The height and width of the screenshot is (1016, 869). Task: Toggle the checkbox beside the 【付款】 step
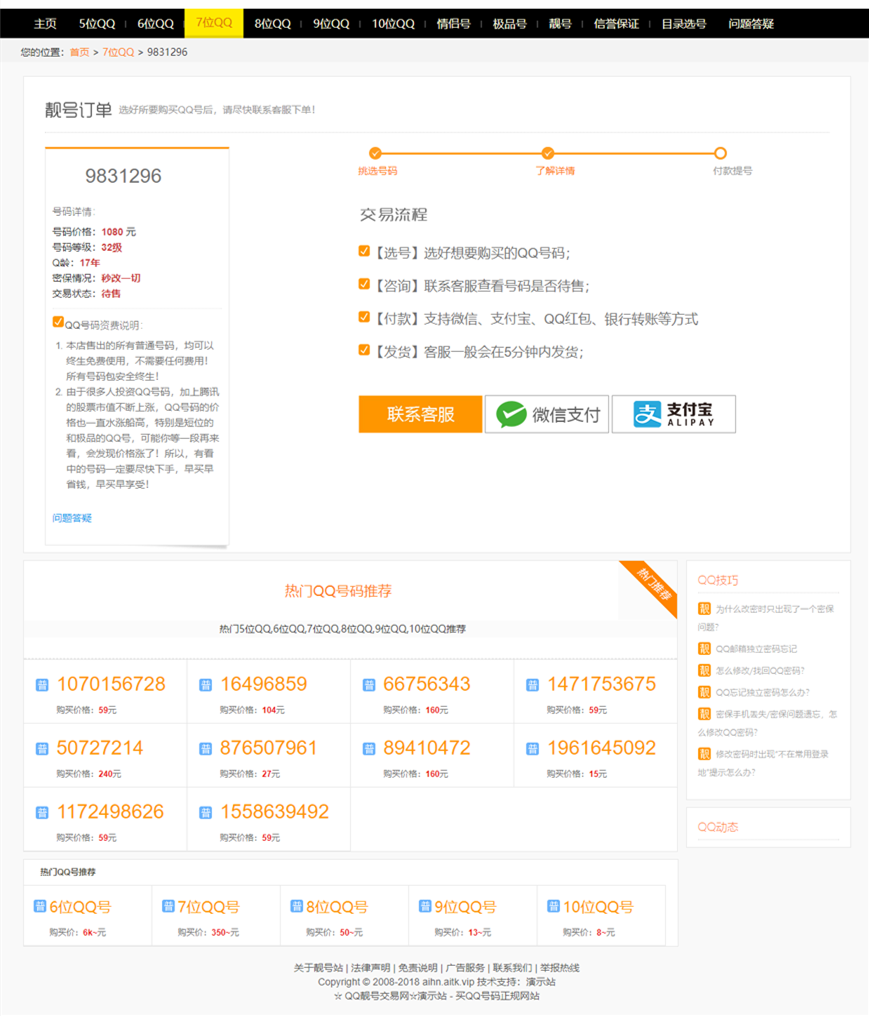363,316
